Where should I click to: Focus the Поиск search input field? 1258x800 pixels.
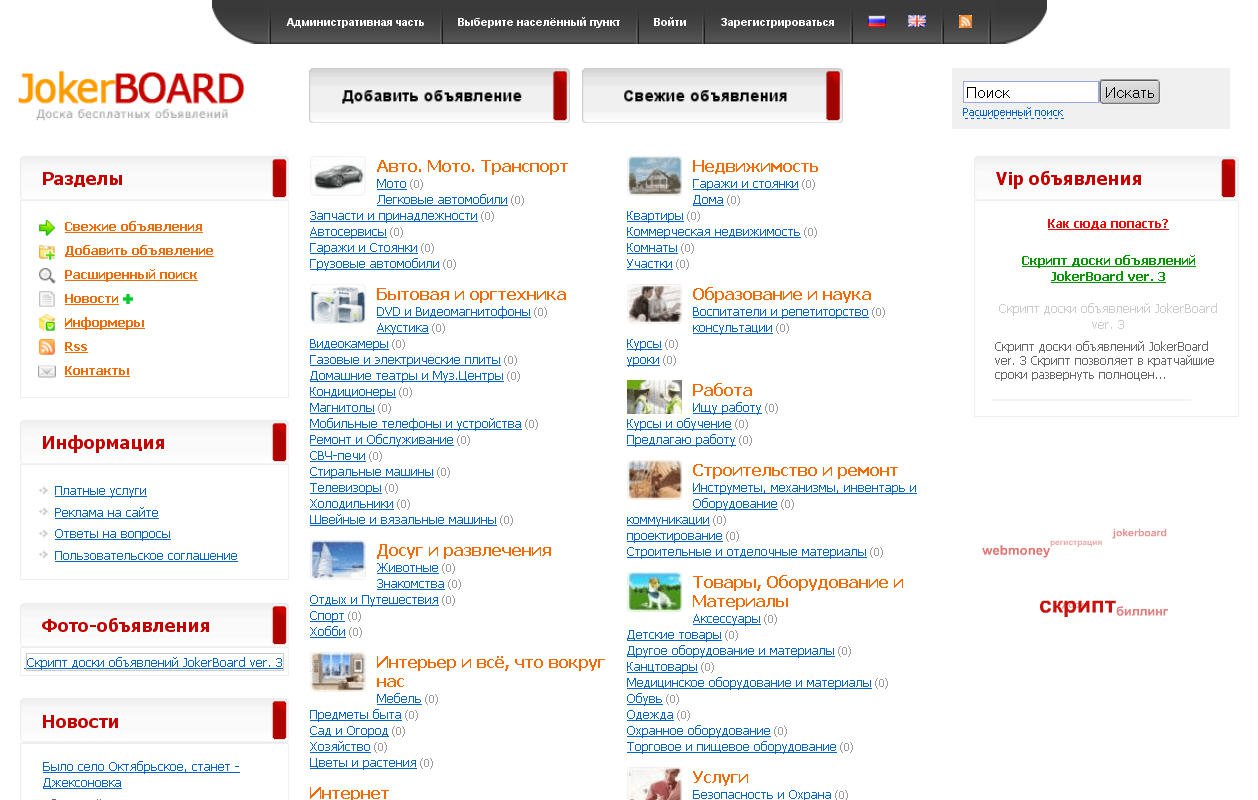[1030, 93]
